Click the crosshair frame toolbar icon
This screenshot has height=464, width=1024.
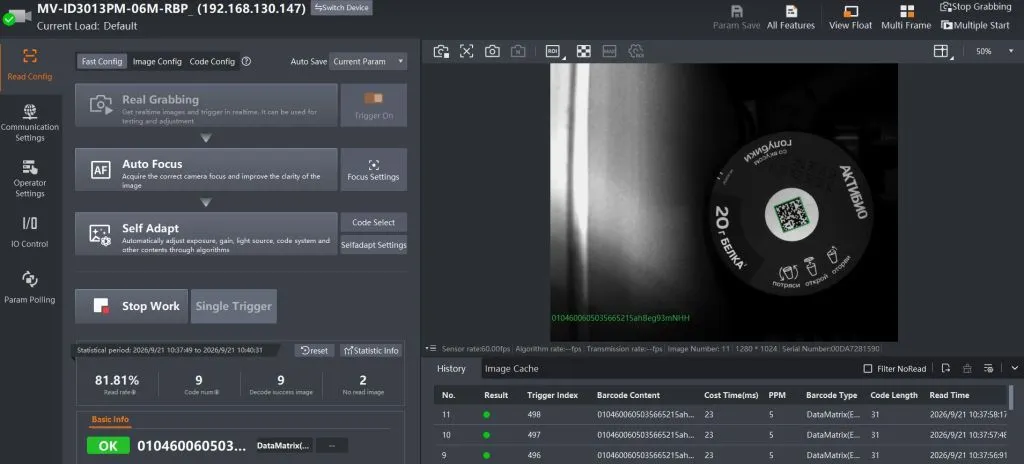pyautogui.click(x=466, y=52)
